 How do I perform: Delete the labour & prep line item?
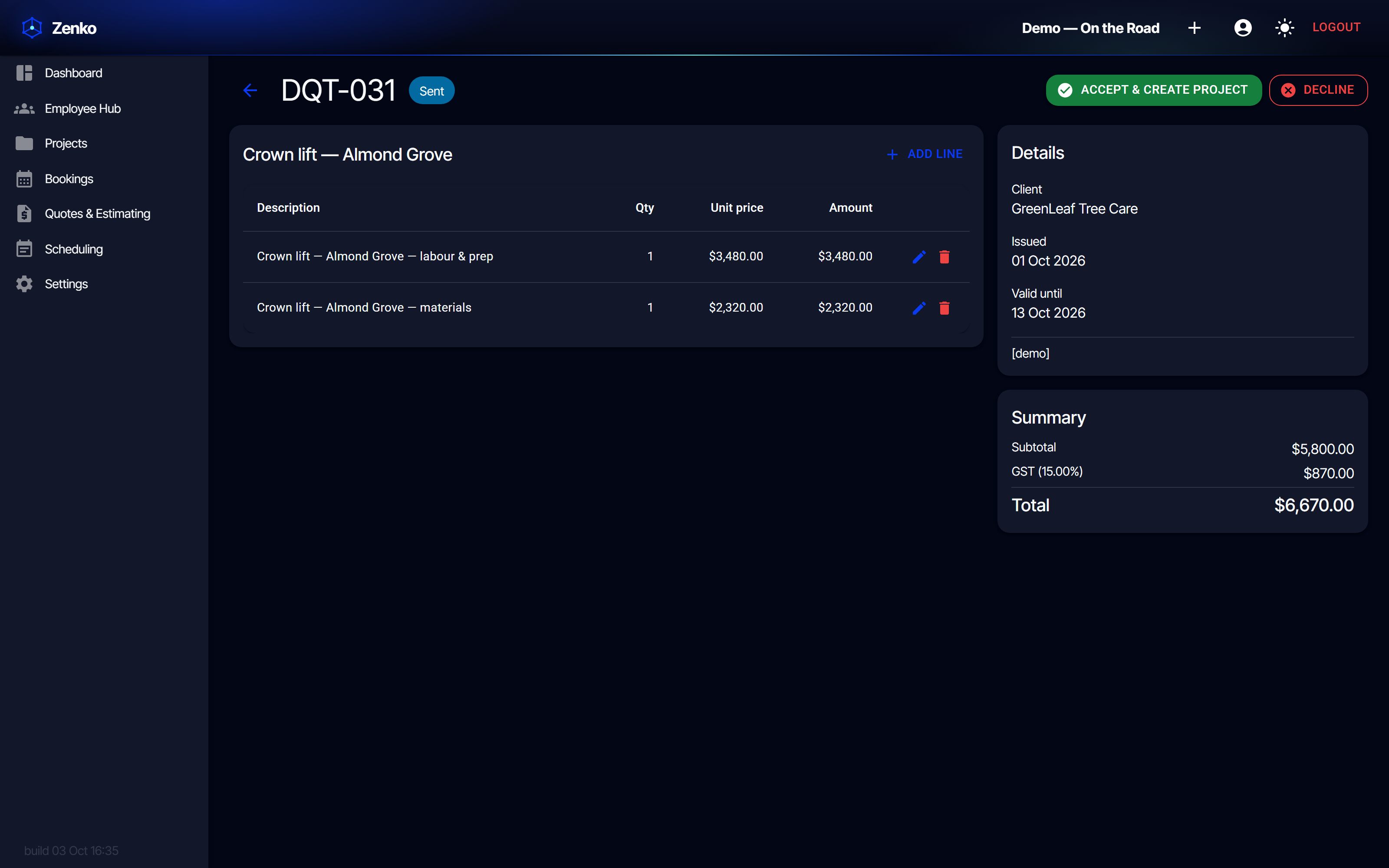944,256
